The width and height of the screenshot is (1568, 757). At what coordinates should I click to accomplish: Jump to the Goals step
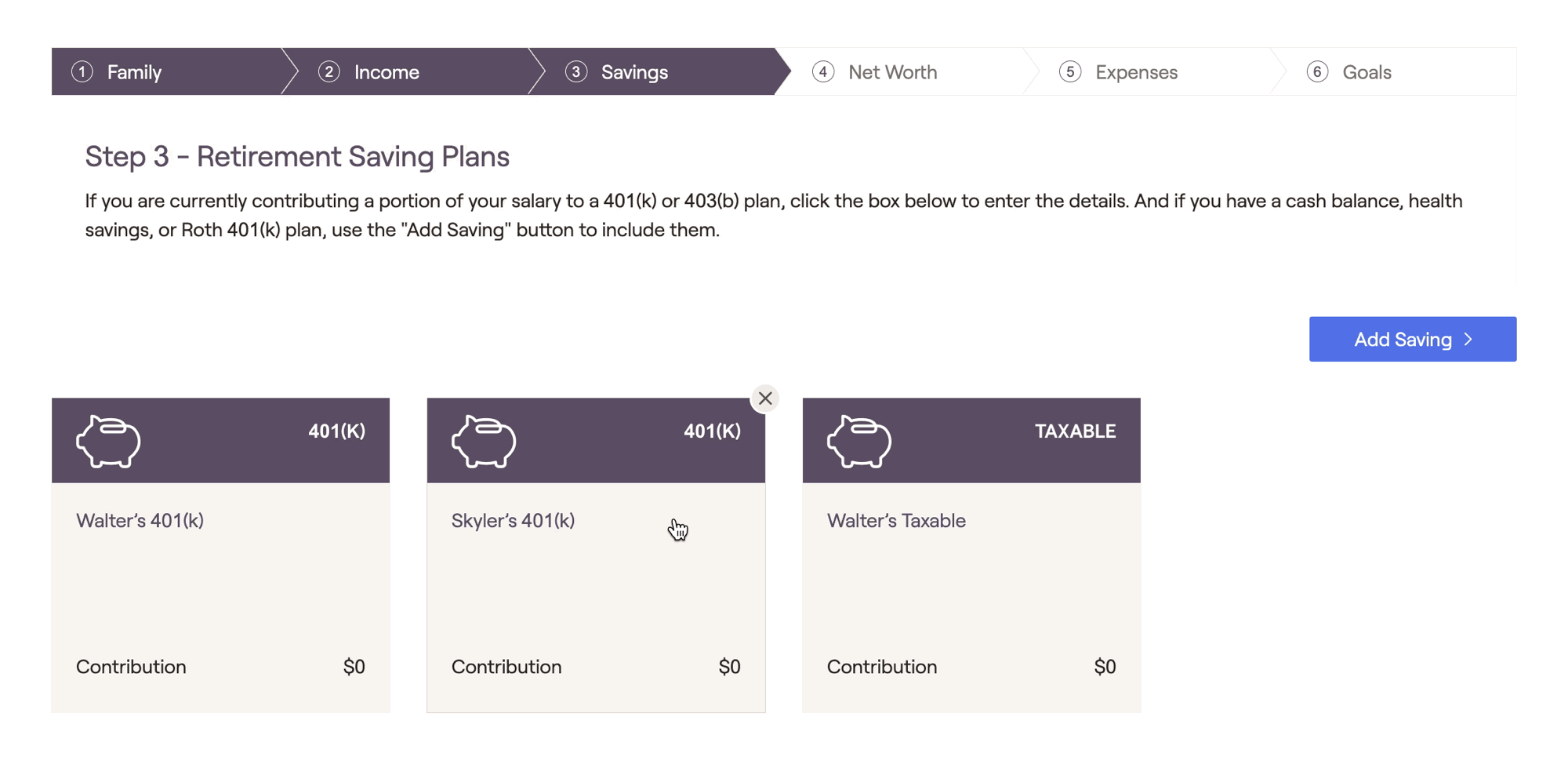pyautogui.click(x=1367, y=72)
